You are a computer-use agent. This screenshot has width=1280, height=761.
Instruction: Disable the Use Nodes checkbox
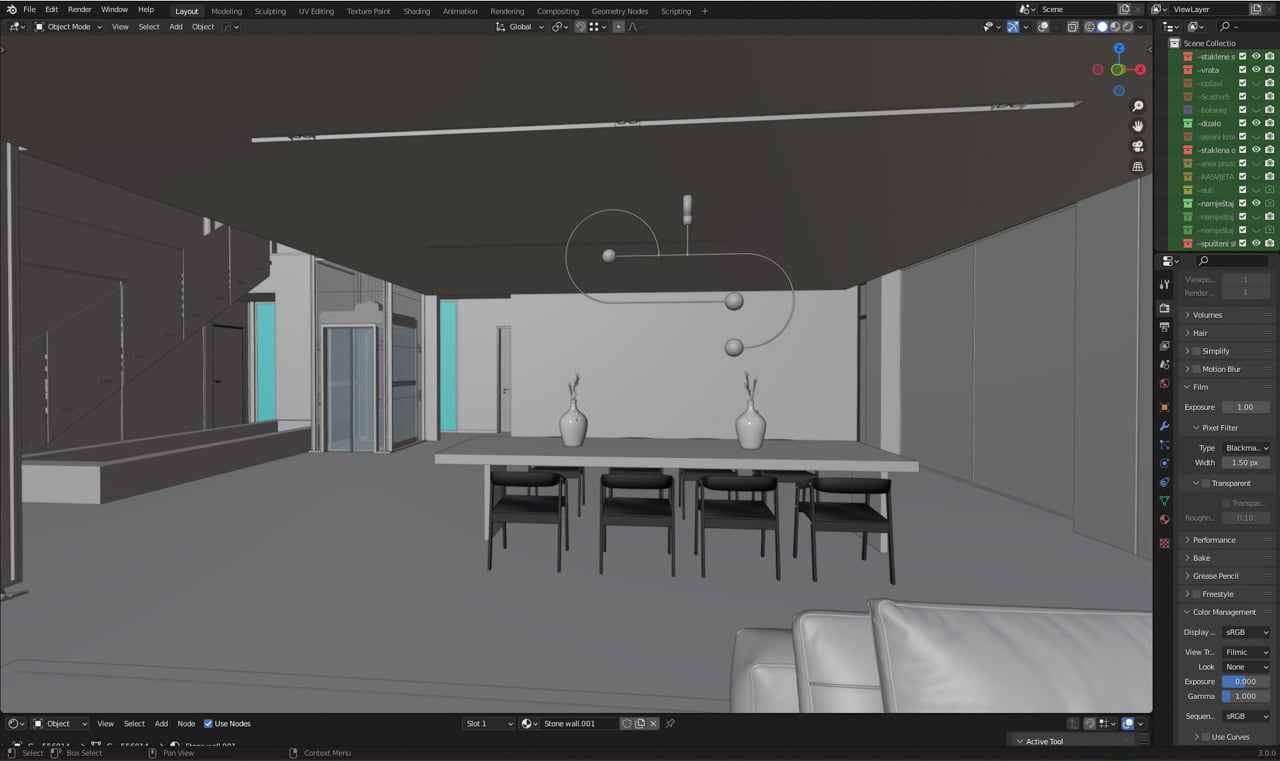pos(209,724)
